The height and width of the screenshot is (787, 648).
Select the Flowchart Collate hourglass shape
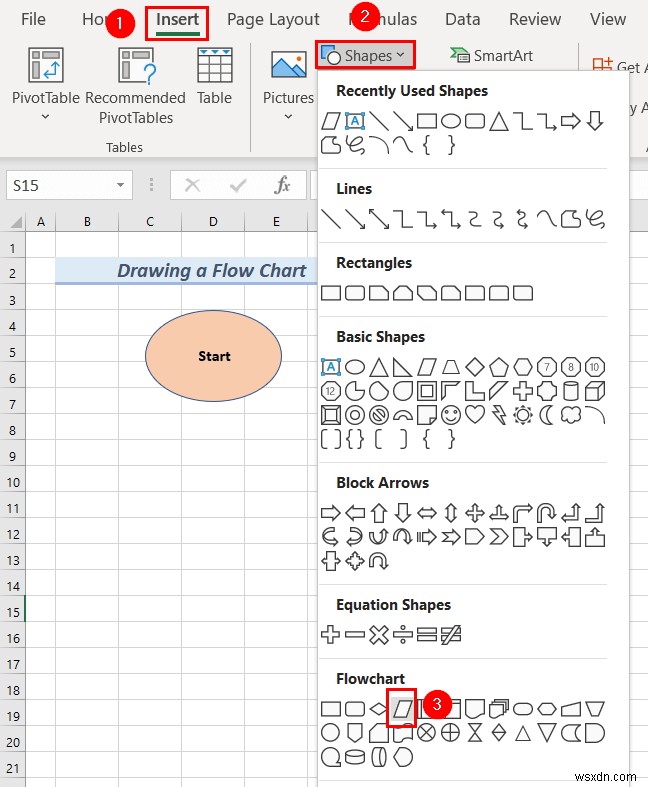point(474,733)
